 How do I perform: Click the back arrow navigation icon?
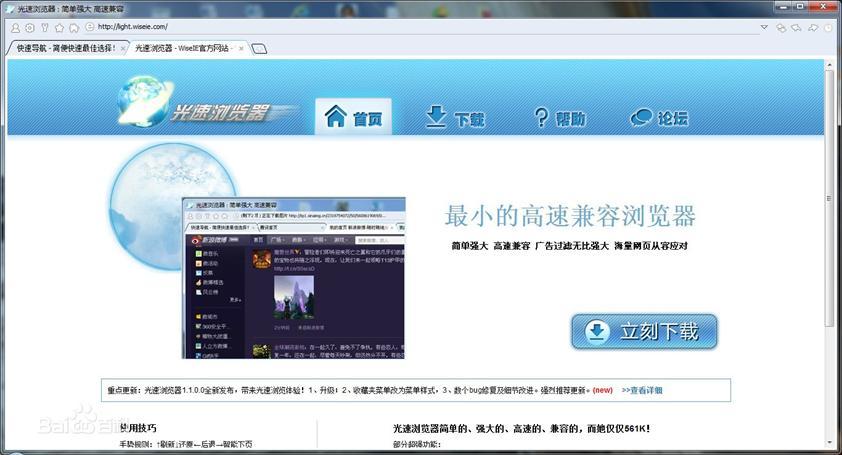tap(796, 27)
